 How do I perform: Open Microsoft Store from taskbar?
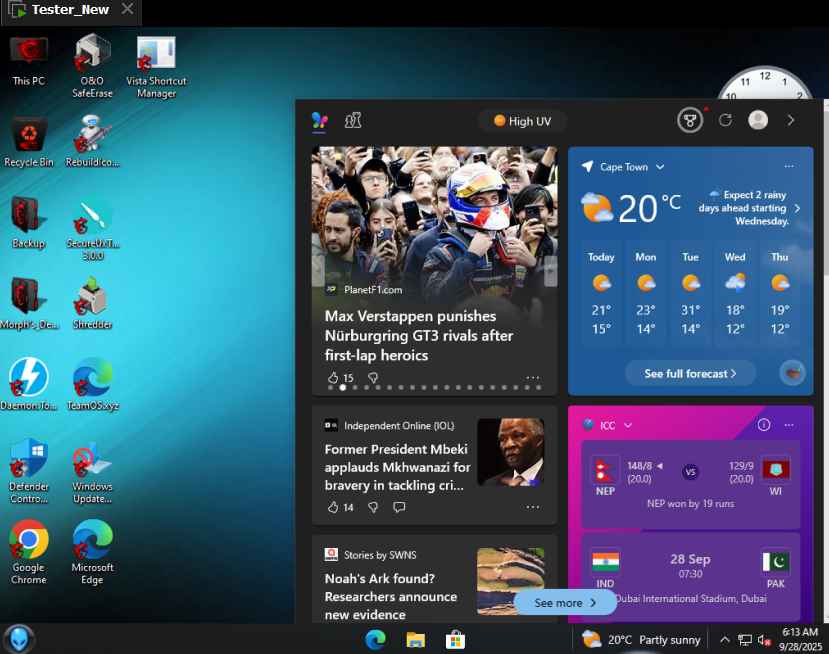click(455, 640)
